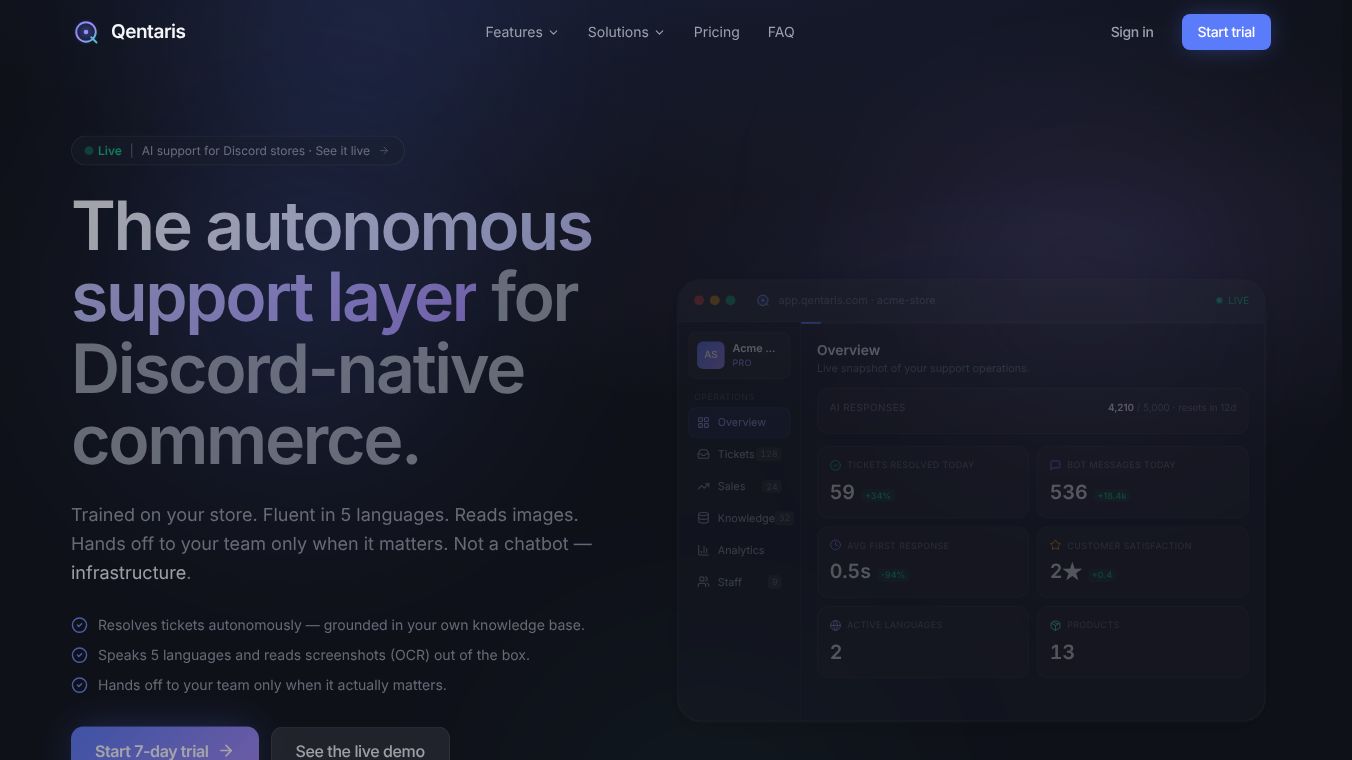Click the Start trial button
The width and height of the screenshot is (1352, 760).
click(x=1226, y=32)
